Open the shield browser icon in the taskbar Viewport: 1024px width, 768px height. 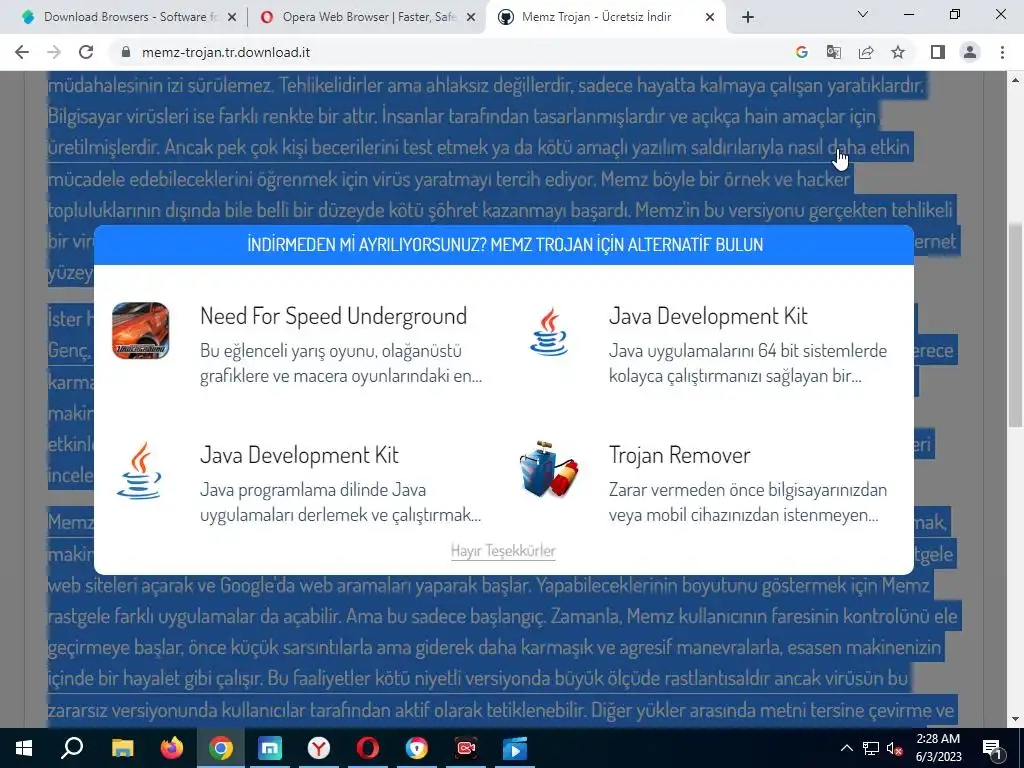[417, 748]
